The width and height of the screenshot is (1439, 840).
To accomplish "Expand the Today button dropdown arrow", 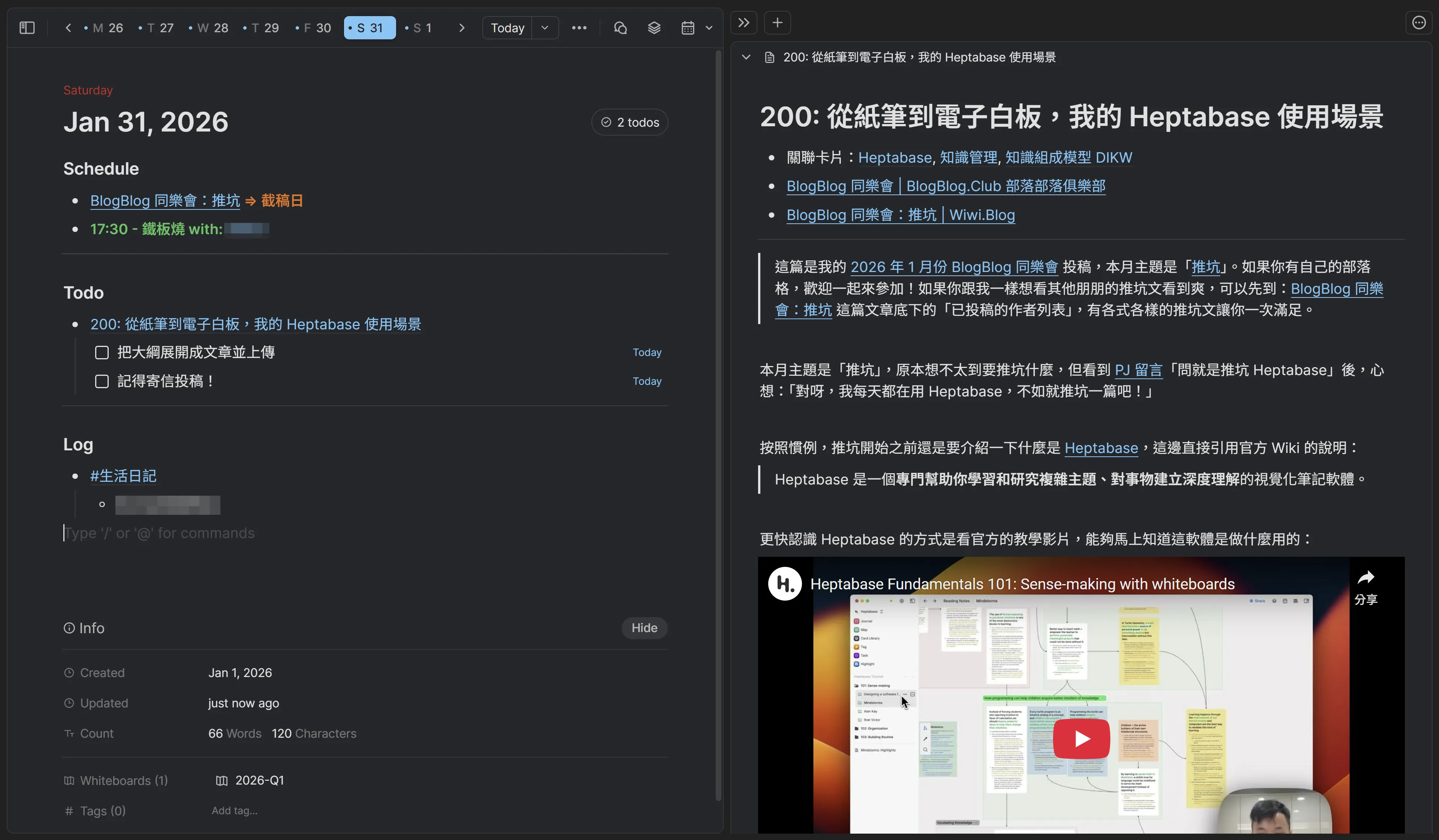I will point(545,27).
